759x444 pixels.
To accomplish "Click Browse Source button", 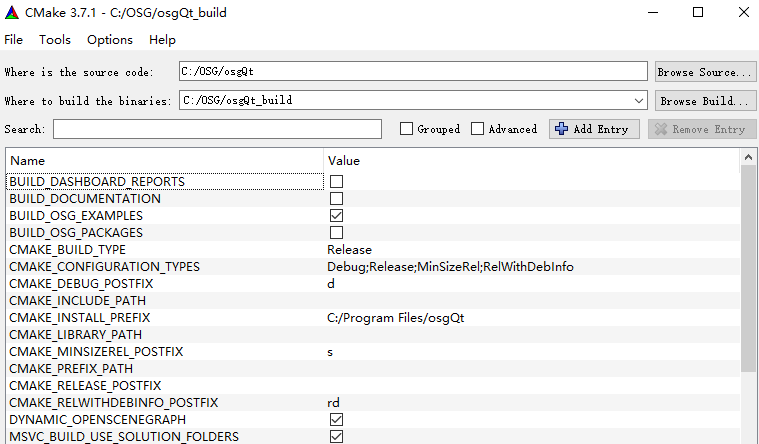I will pos(705,72).
